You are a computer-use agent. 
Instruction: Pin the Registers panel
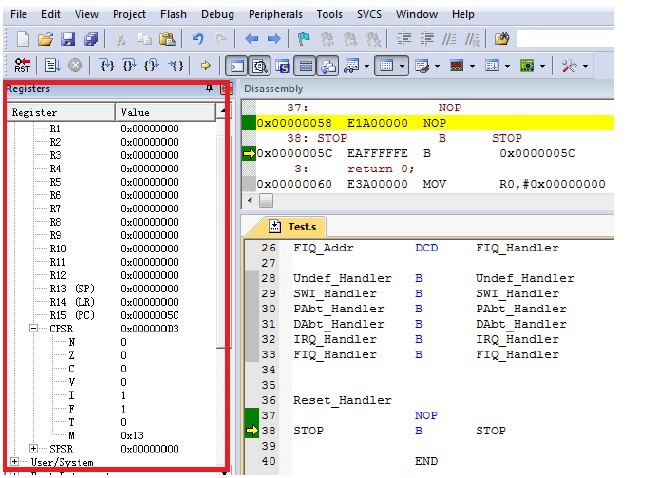[x=209, y=89]
